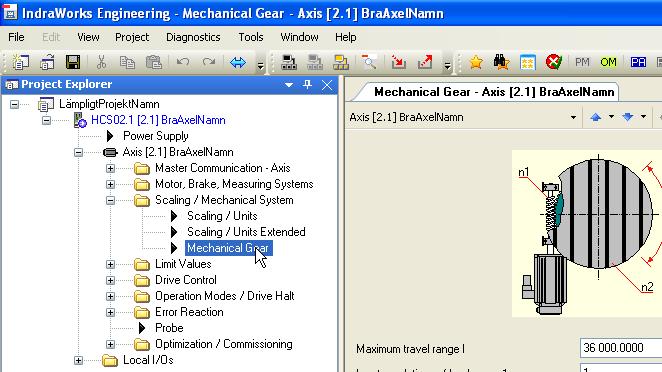This screenshot has height=372, width=662.
Task: Select the LämpligtProjektNamn project node
Action: [x=109, y=104]
